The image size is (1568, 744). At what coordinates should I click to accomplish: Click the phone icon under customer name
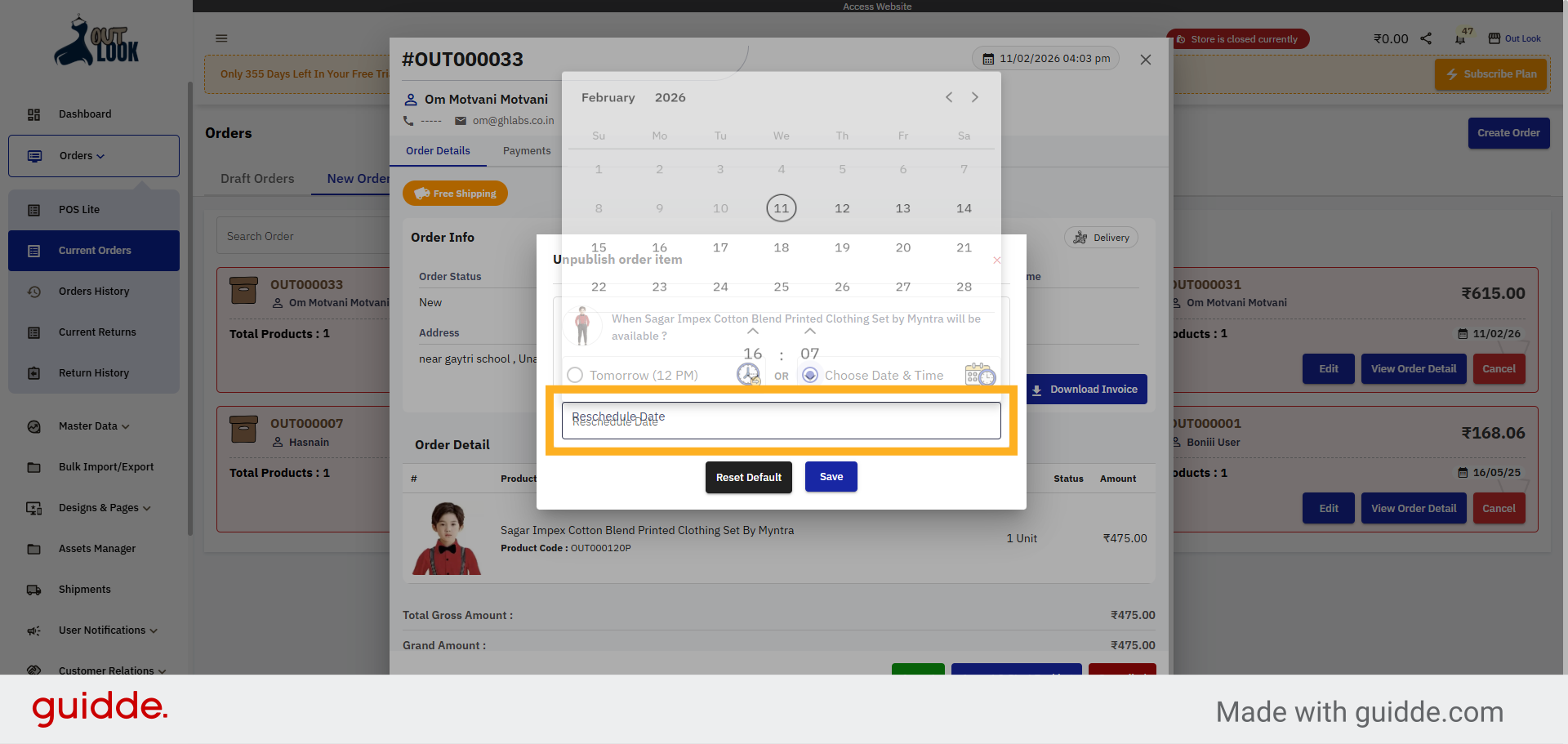click(x=408, y=121)
